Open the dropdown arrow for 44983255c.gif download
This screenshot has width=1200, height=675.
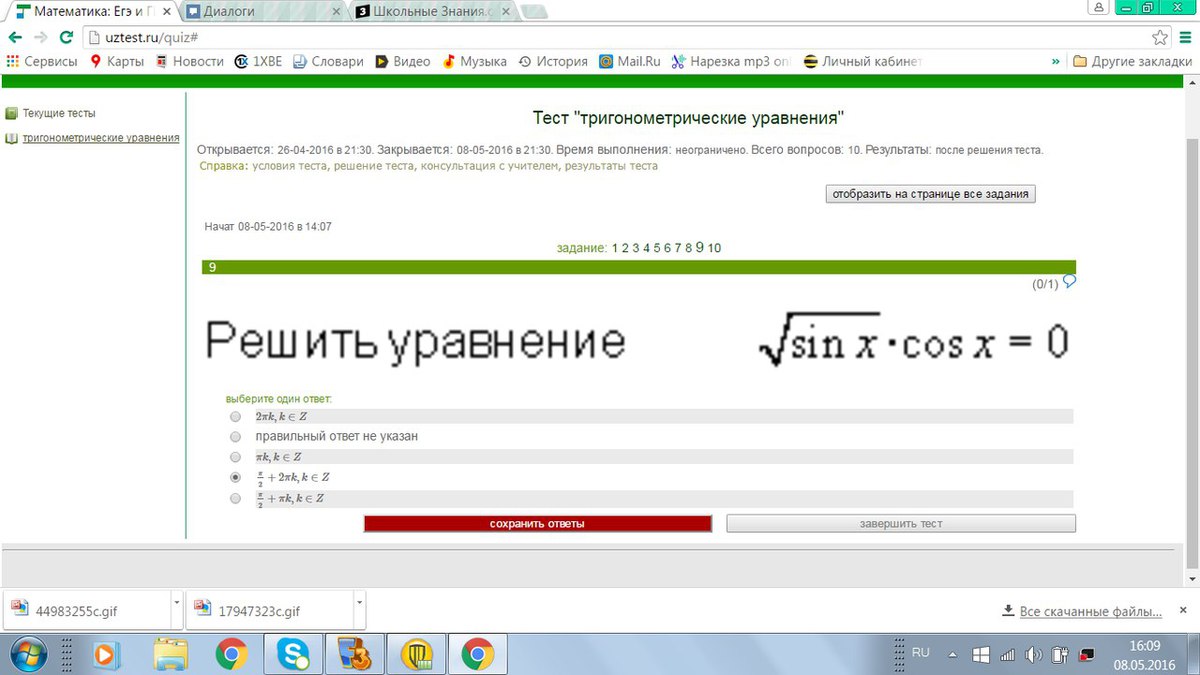point(176,604)
